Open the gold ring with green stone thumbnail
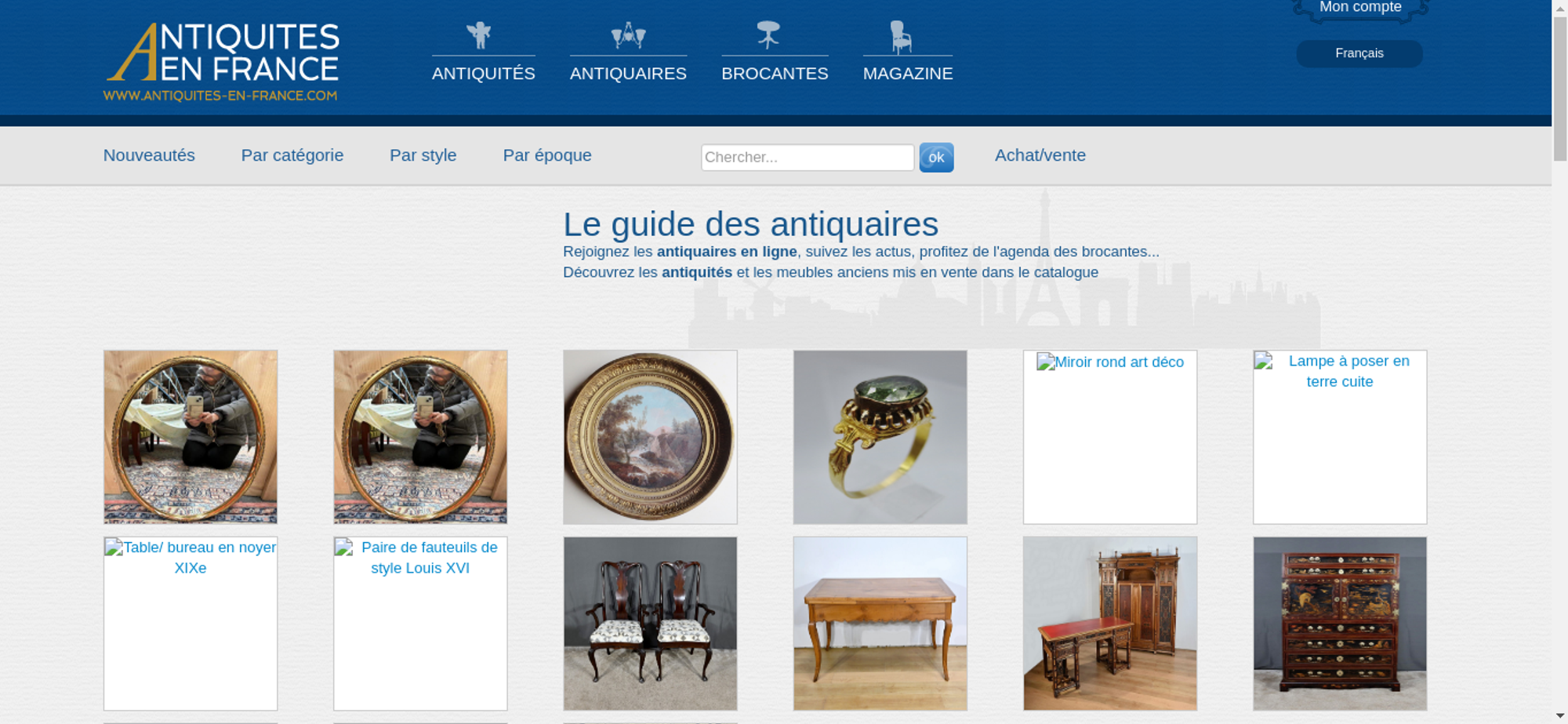Image resolution: width=1568 pixels, height=724 pixels. point(880,437)
